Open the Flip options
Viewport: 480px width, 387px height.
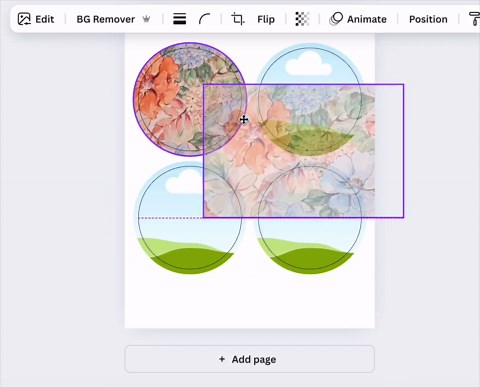pos(266,19)
